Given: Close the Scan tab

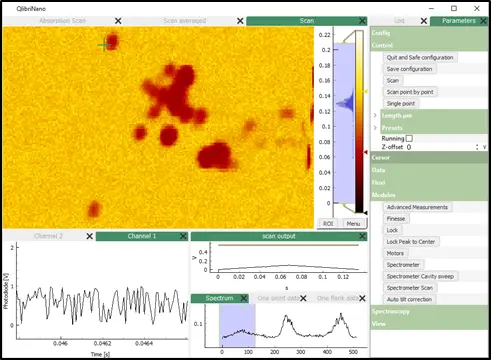Looking at the screenshot, I should 363,21.
